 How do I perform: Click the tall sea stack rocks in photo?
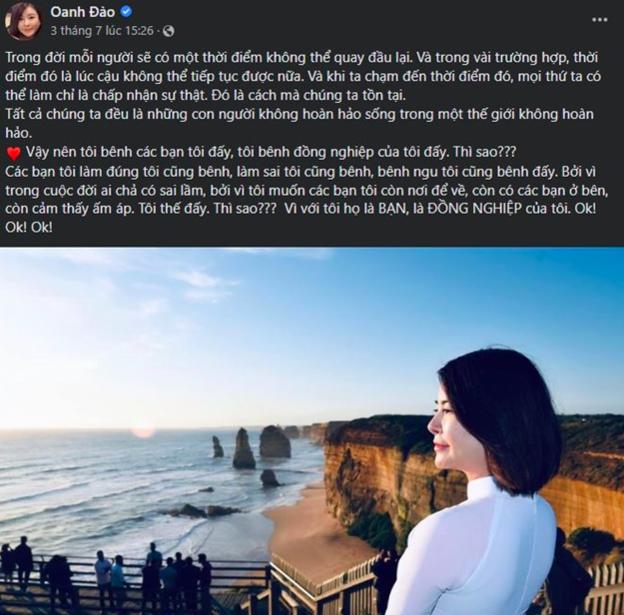244,449
